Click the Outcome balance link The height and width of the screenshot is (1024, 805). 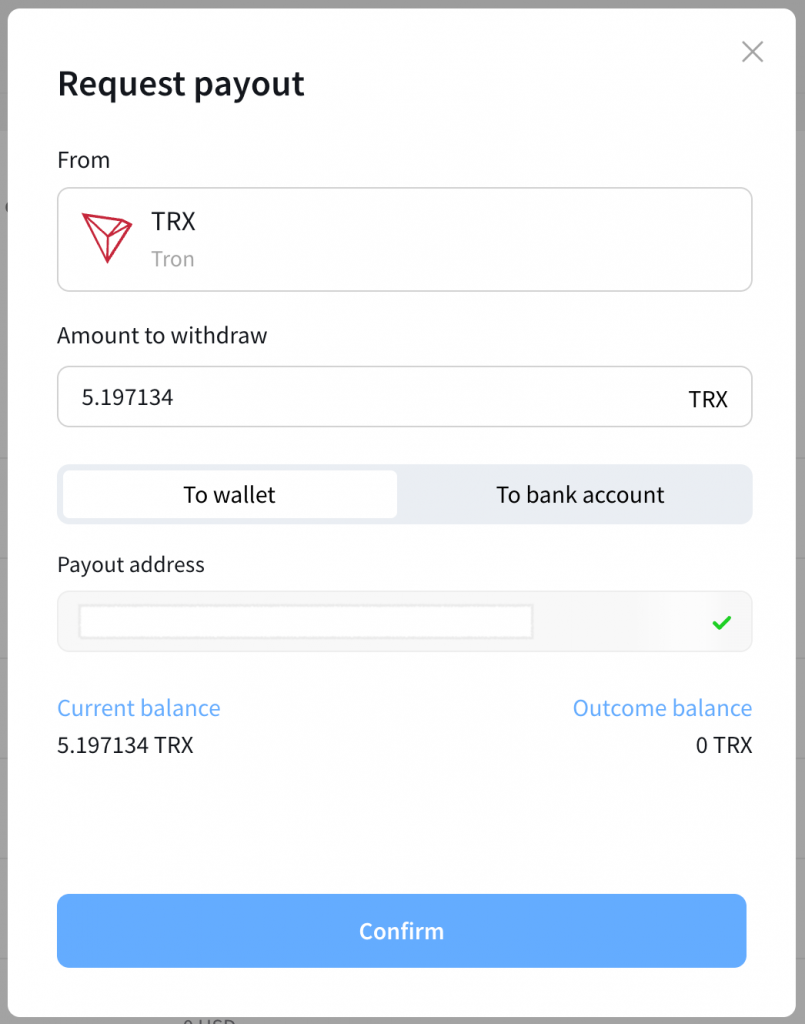point(662,708)
